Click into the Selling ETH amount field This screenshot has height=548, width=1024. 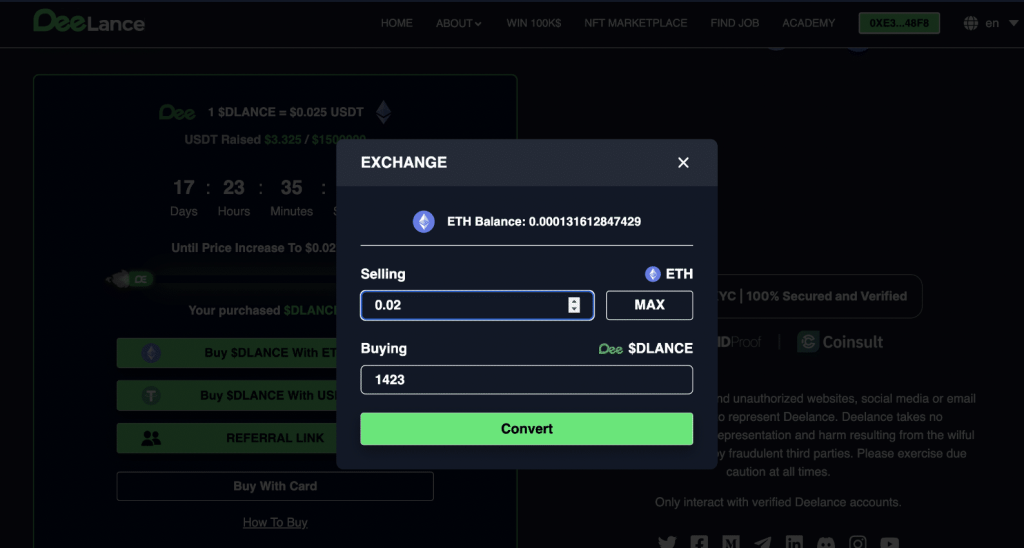[x=462, y=305]
